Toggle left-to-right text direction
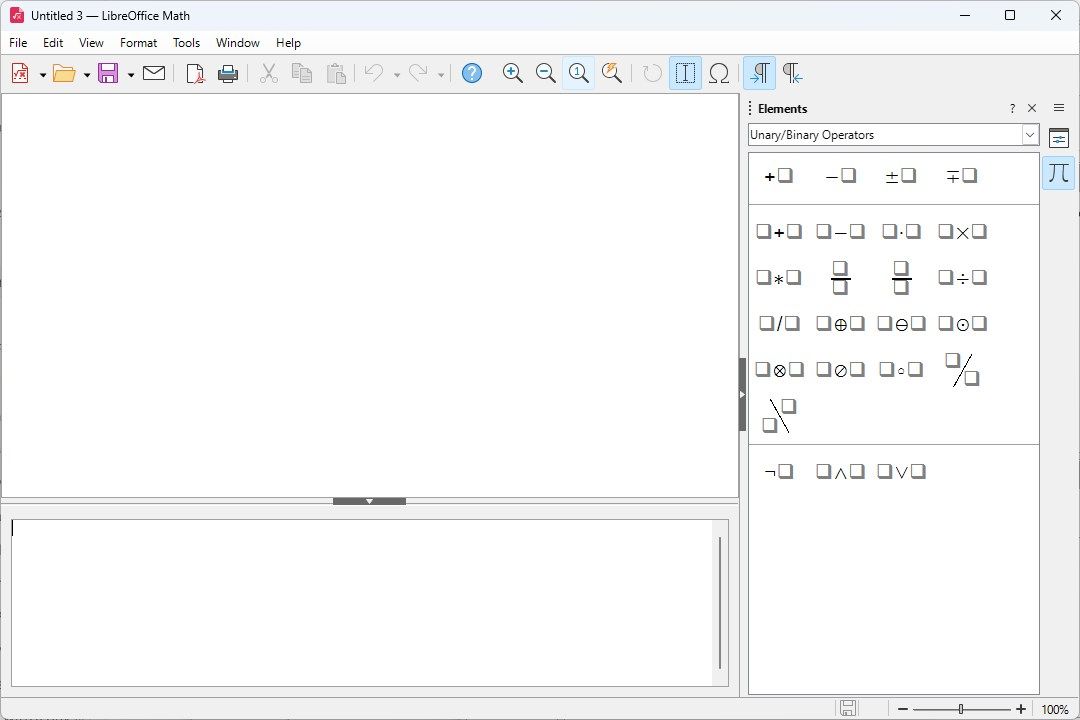This screenshot has width=1080, height=720. tap(760, 73)
